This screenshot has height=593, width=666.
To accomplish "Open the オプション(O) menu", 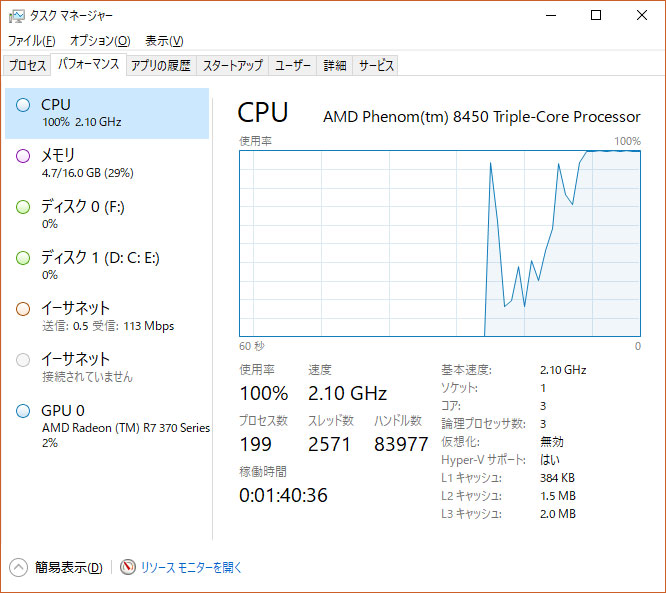I will click(x=100, y=41).
